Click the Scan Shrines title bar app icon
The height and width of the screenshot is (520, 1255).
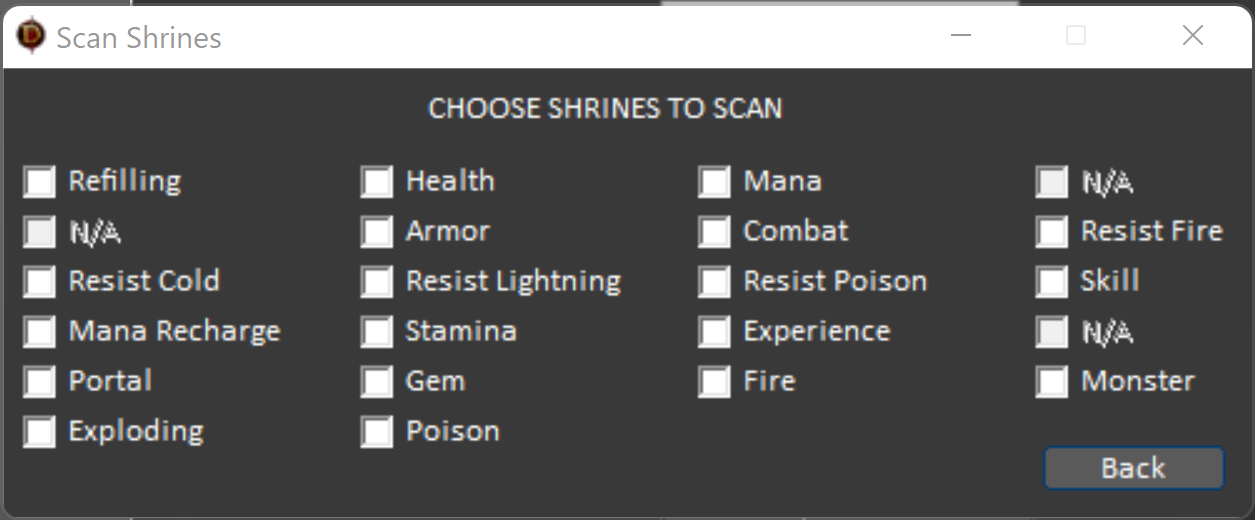(31, 37)
